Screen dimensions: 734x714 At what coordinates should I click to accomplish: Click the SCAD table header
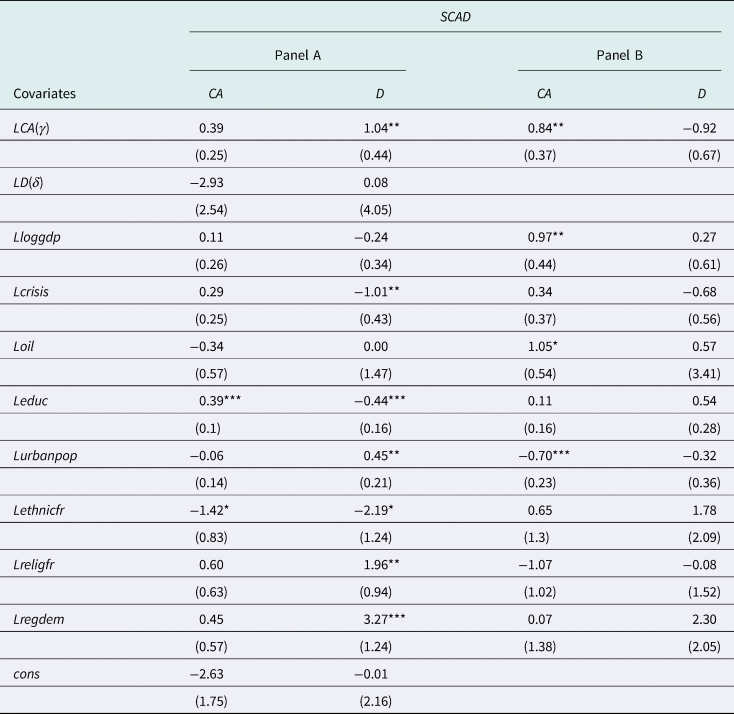[x=456, y=17]
